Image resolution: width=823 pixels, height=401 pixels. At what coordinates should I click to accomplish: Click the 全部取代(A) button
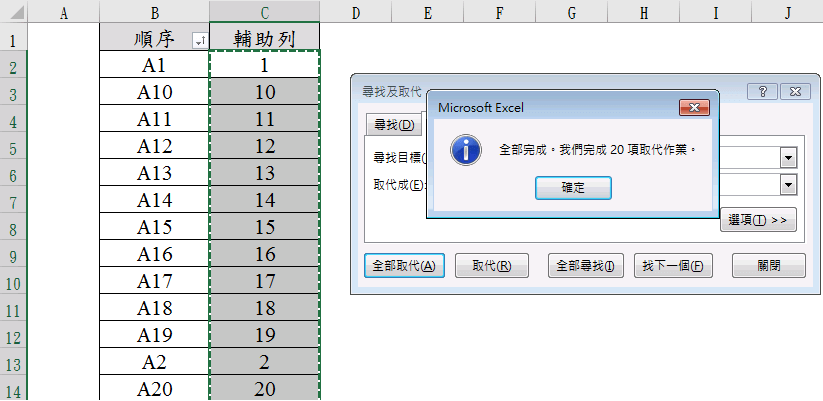click(403, 266)
